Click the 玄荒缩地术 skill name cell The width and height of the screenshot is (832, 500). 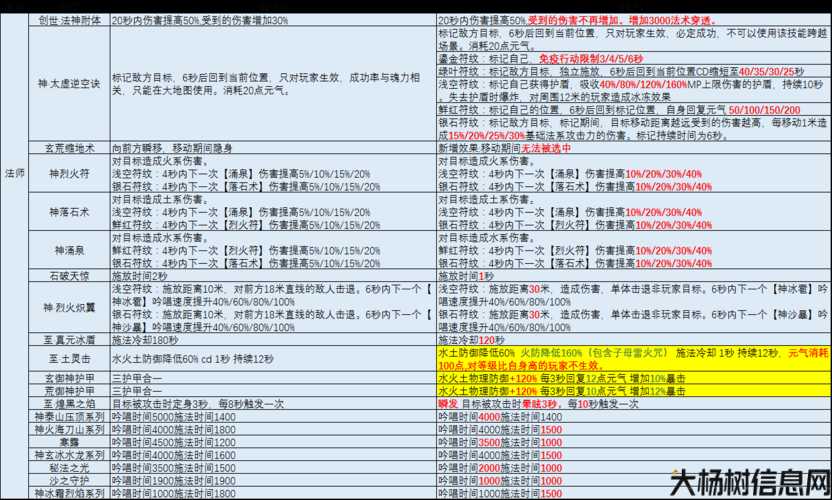point(70,148)
